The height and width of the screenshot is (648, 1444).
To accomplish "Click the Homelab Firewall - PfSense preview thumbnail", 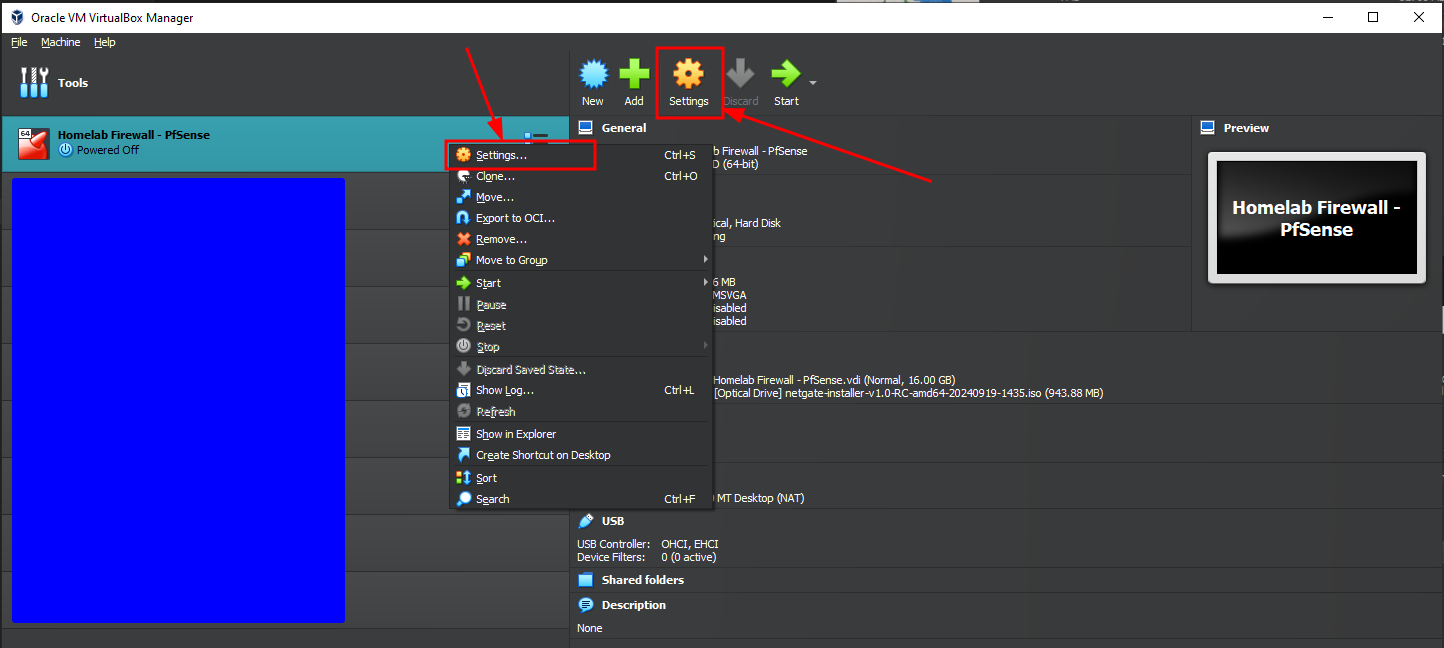I will (x=1317, y=218).
